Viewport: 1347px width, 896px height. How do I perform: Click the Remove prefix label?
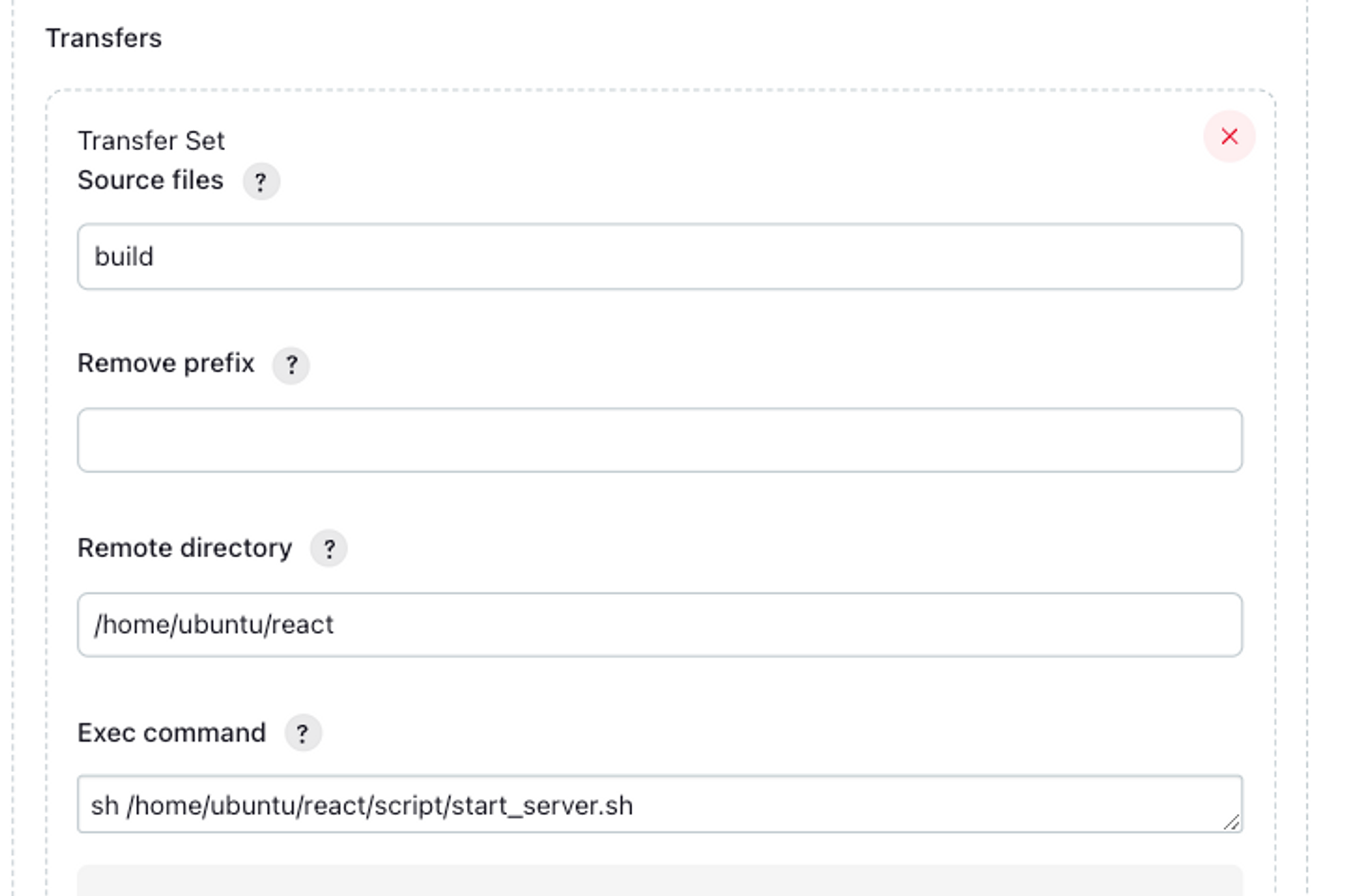click(166, 364)
